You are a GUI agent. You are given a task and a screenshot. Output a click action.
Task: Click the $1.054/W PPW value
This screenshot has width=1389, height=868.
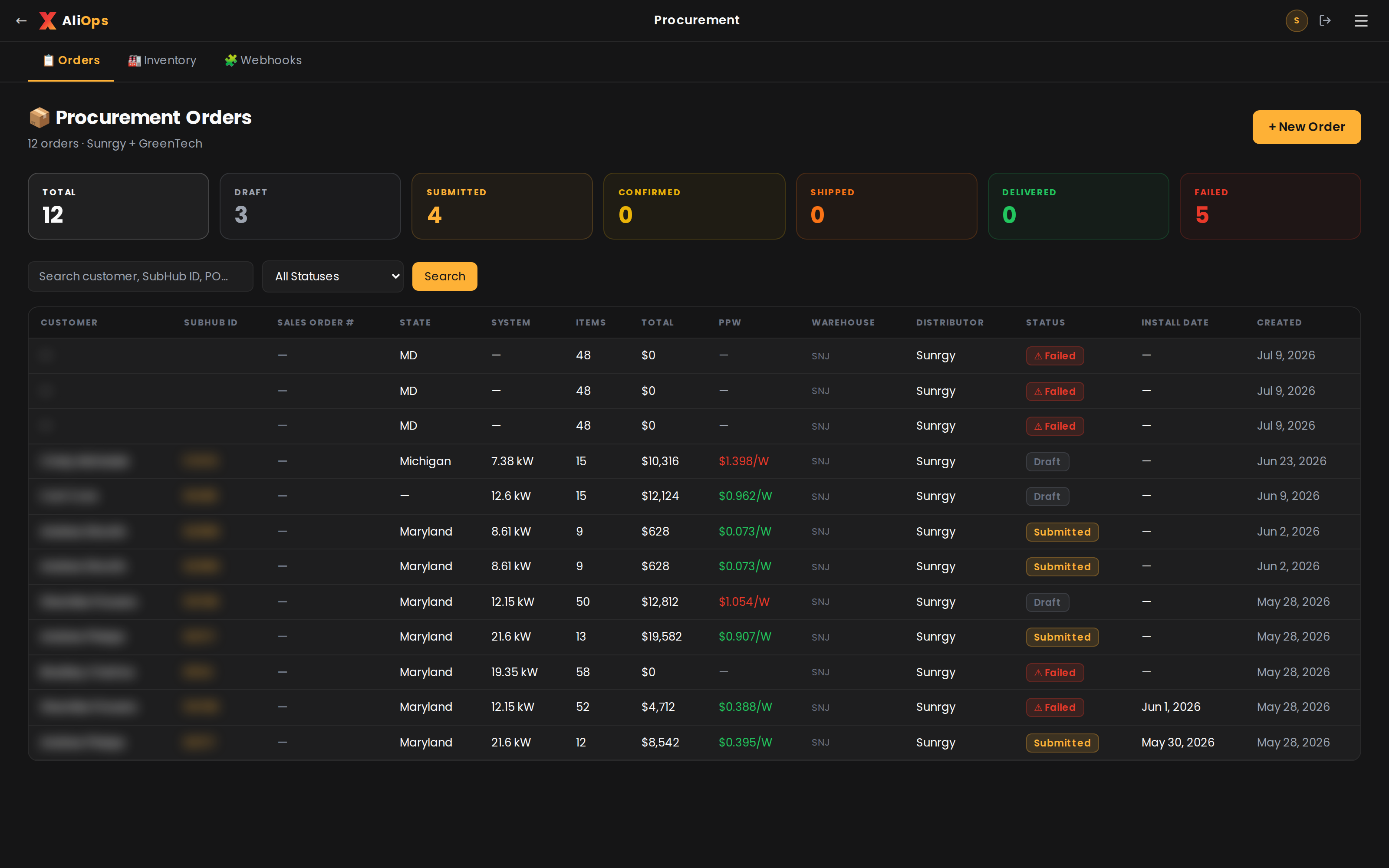pyautogui.click(x=744, y=602)
